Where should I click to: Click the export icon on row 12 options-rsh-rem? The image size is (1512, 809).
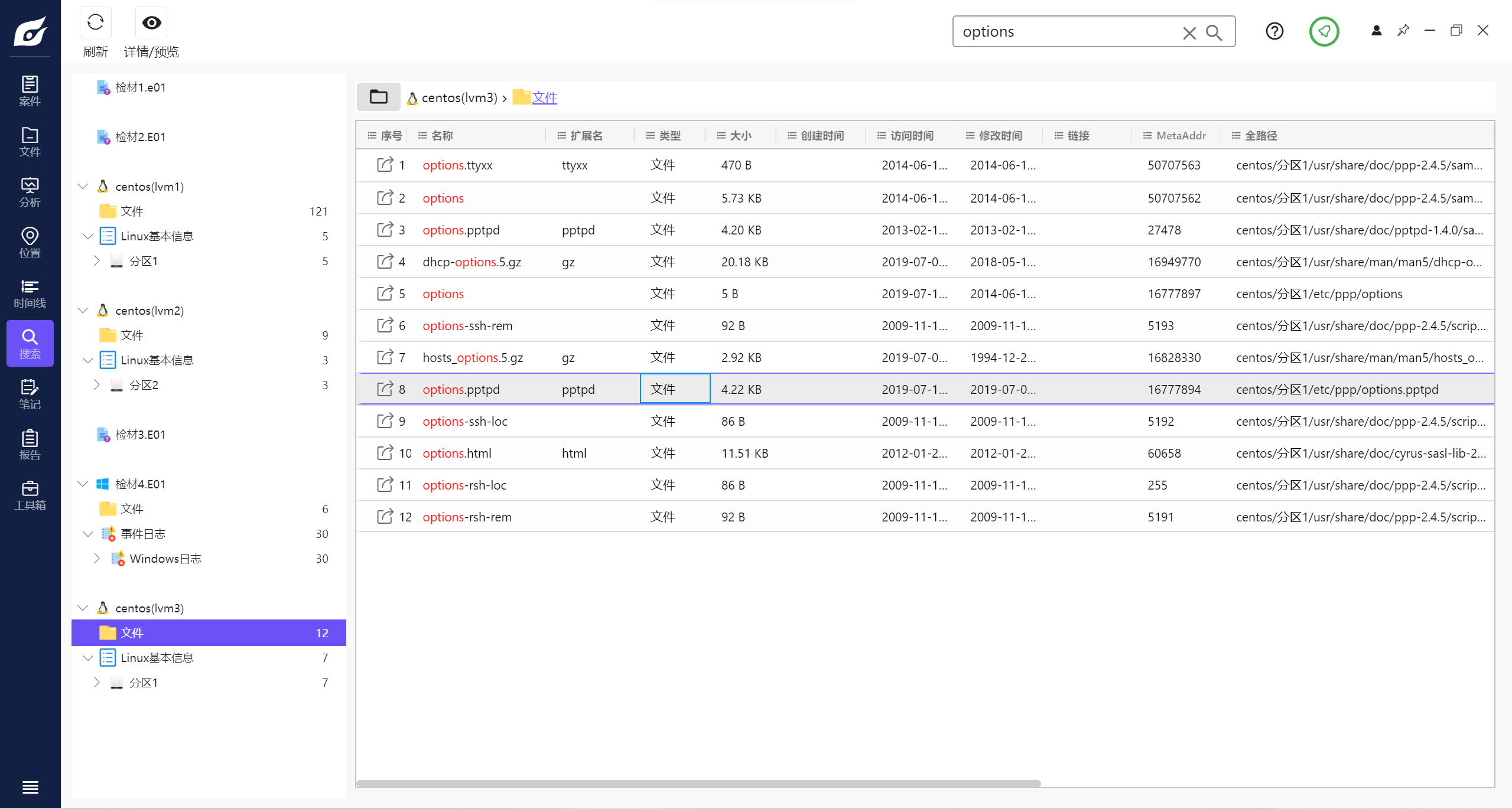[x=385, y=517]
